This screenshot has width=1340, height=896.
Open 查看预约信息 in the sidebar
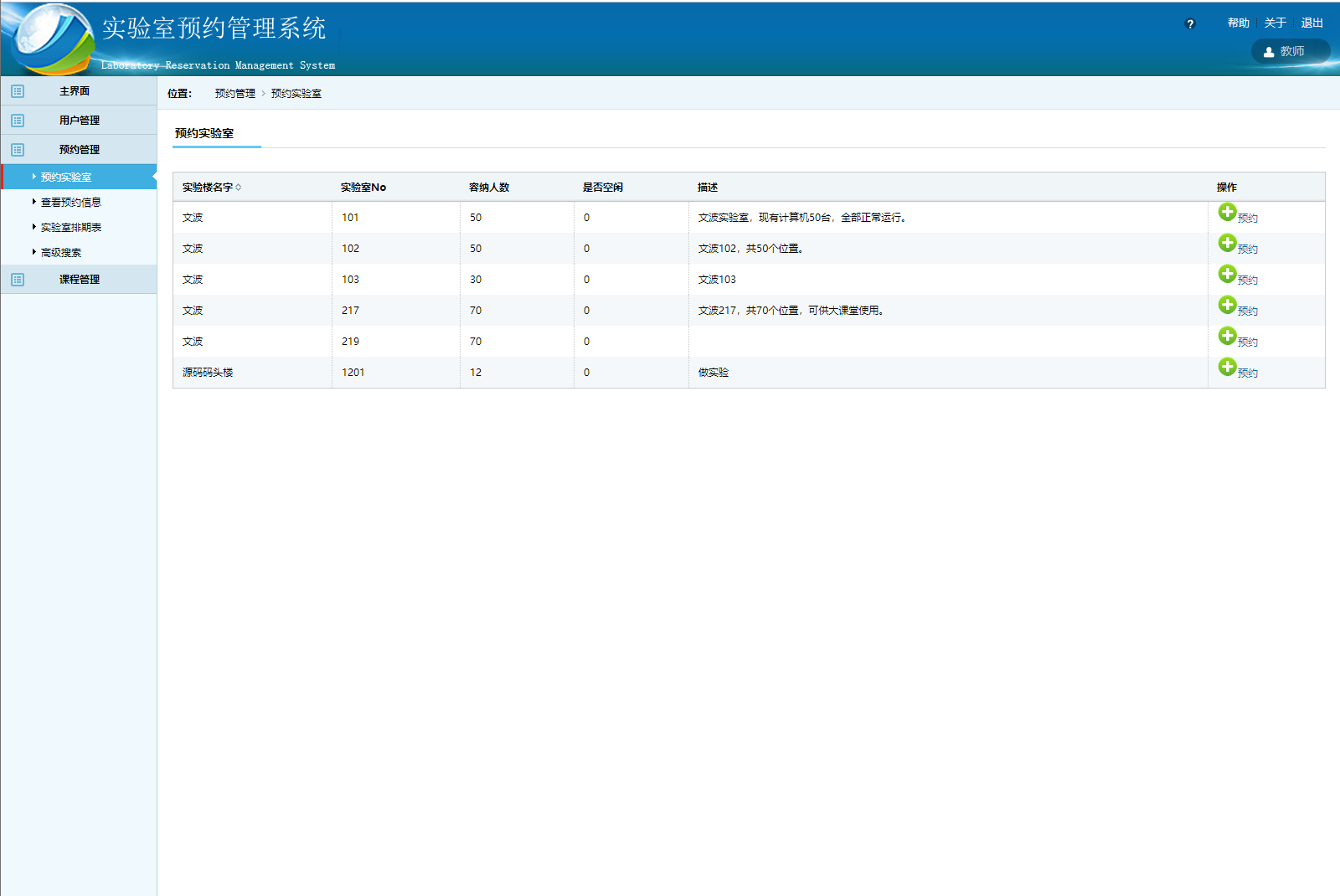click(x=70, y=203)
